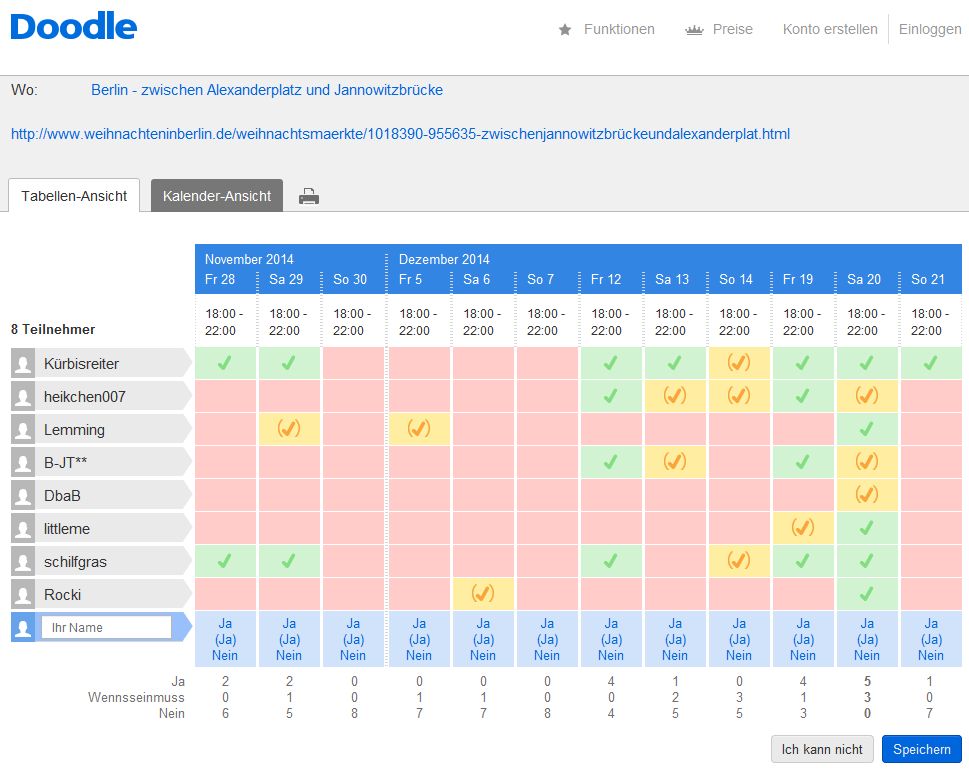Click the star icon beside Funktionen

pyautogui.click(x=565, y=30)
